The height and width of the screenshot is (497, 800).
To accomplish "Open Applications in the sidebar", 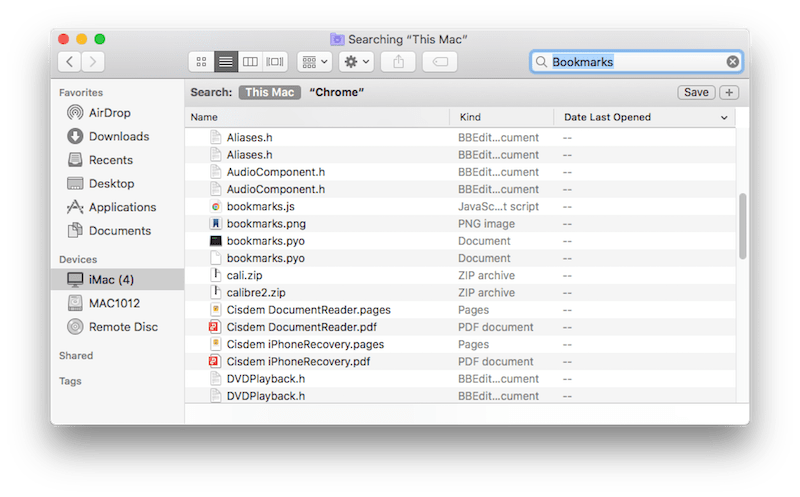I will pos(122,207).
